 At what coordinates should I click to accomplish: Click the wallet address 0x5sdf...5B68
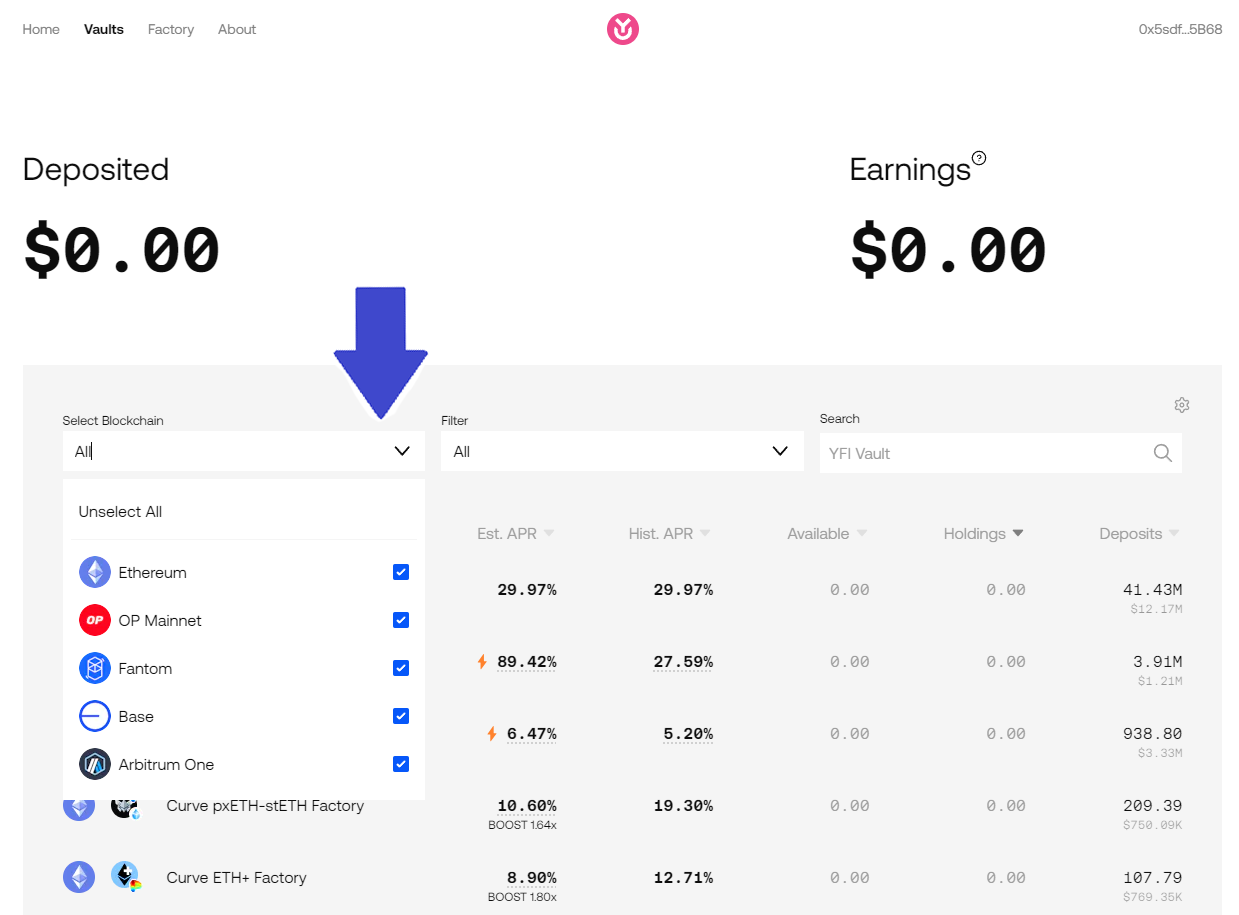(1180, 29)
